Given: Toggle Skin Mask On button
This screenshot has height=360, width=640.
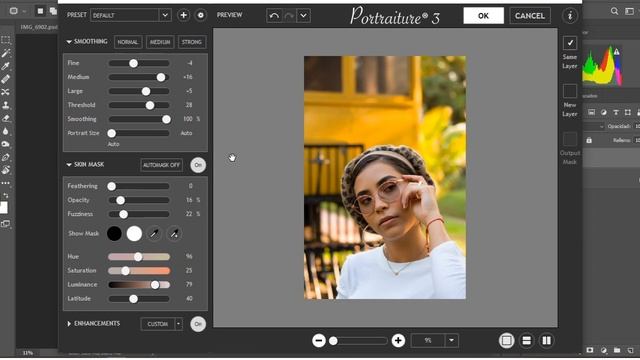Looking at the screenshot, I should click(x=198, y=165).
